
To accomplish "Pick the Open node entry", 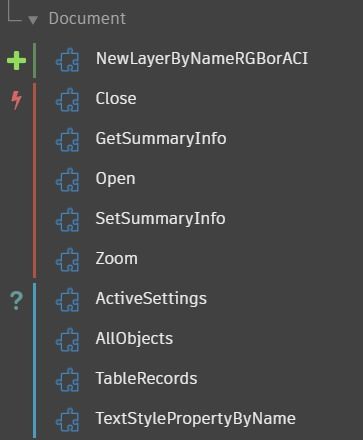I will 115,179.
